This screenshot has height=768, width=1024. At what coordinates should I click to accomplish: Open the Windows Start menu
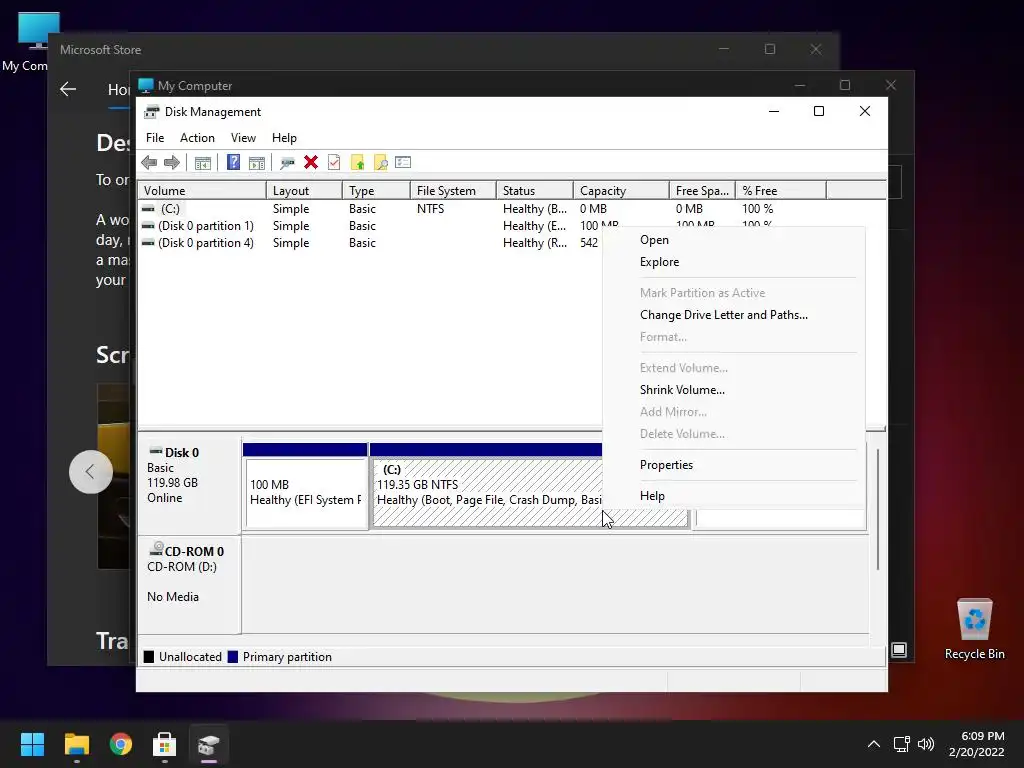32,744
